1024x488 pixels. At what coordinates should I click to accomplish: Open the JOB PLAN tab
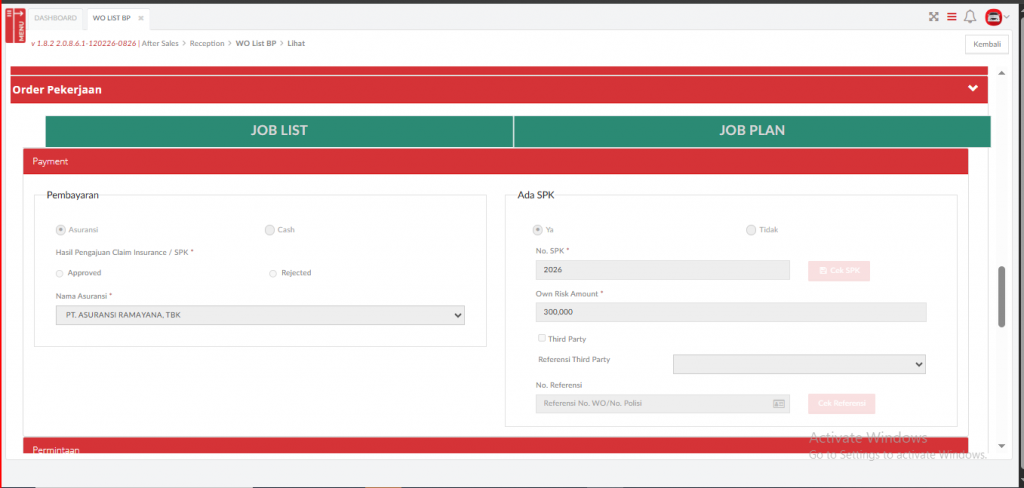[751, 131]
